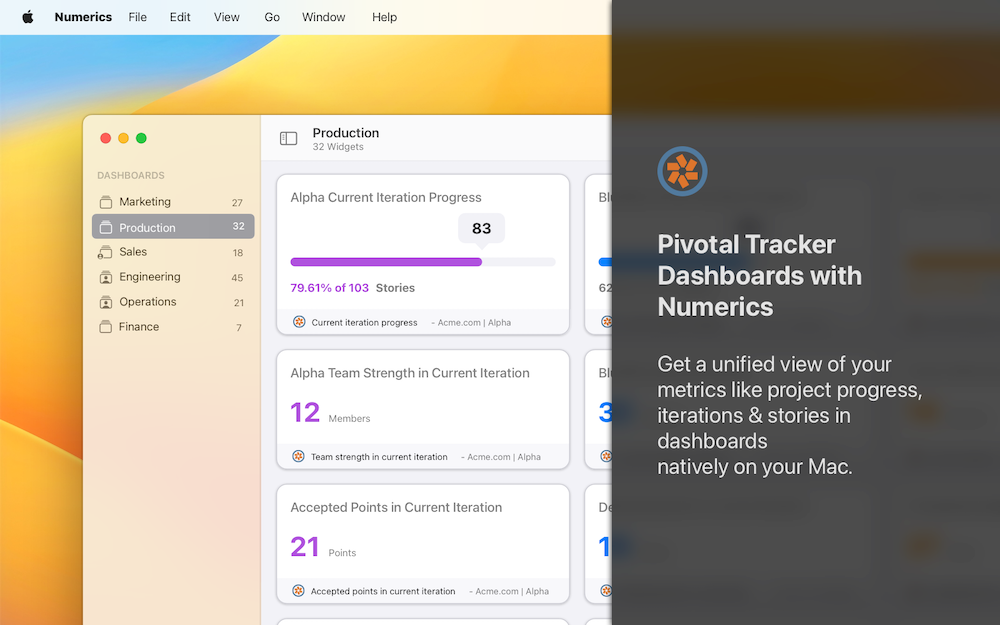Click the Finance dashboard icon
1000x625 pixels.
coord(106,327)
